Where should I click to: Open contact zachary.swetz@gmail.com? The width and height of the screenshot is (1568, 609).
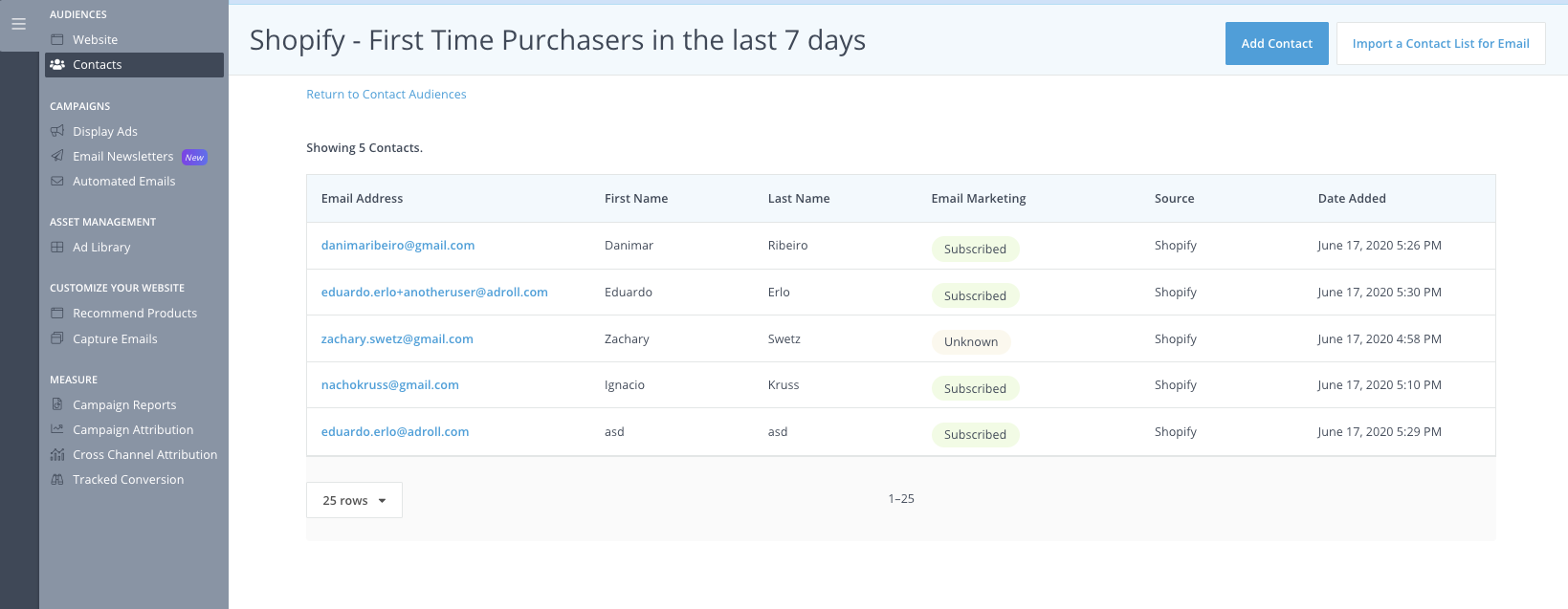[x=397, y=338]
